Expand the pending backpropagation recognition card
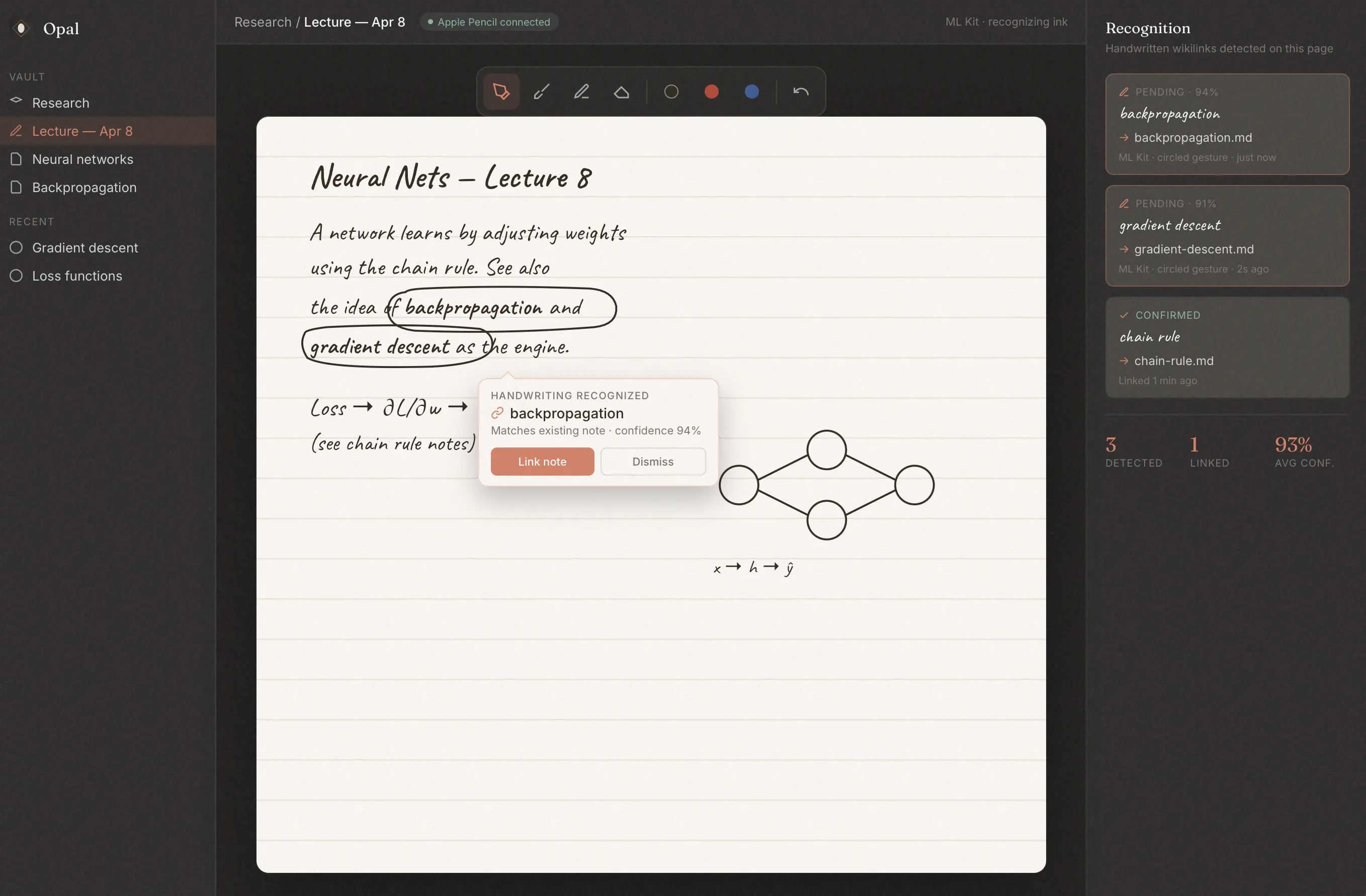1366x896 pixels. pyautogui.click(x=1227, y=124)
